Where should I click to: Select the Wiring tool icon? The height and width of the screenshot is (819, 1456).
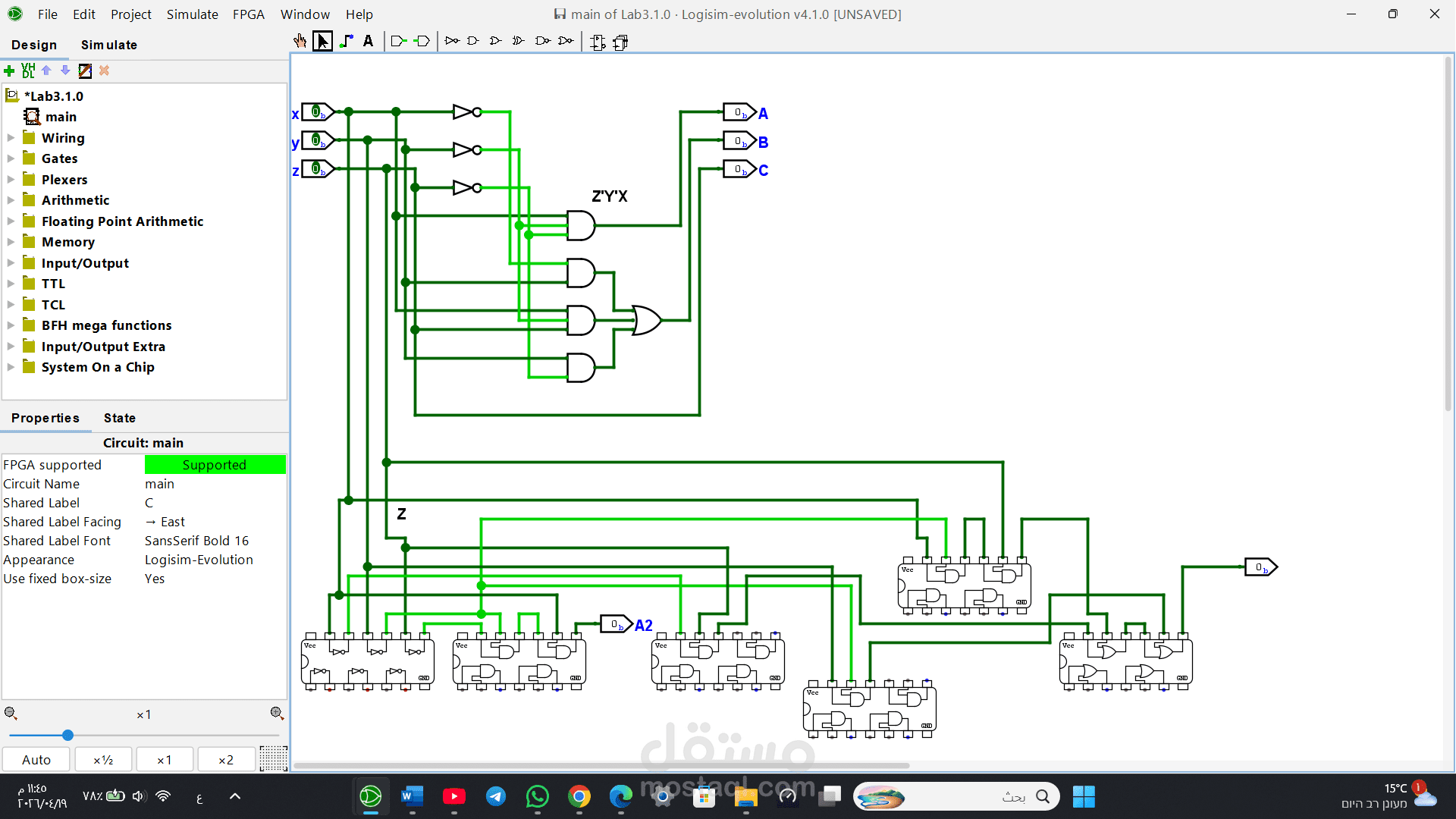[x=347, y=42]
